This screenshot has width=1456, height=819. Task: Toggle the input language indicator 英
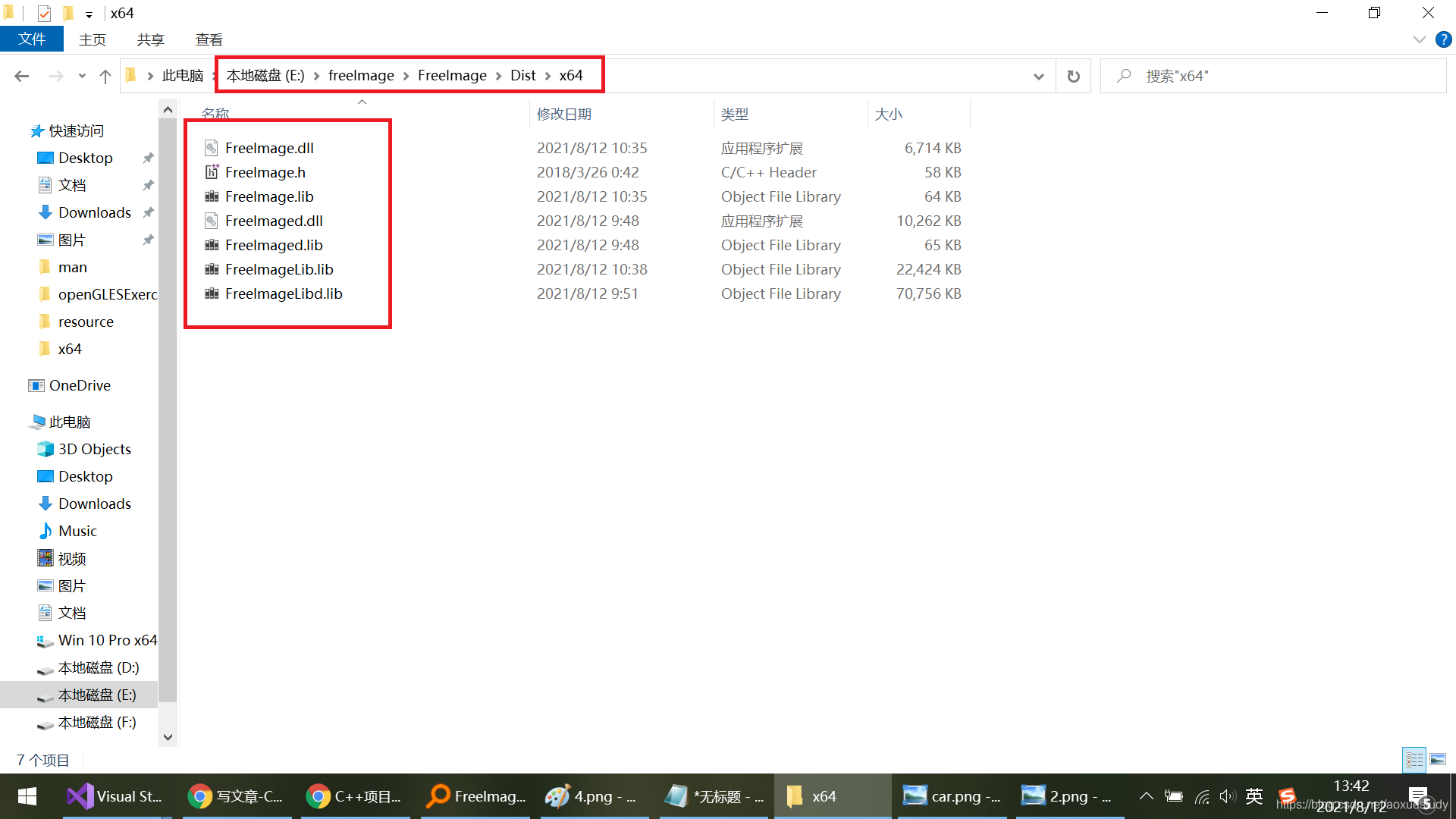coord(1254,796)
